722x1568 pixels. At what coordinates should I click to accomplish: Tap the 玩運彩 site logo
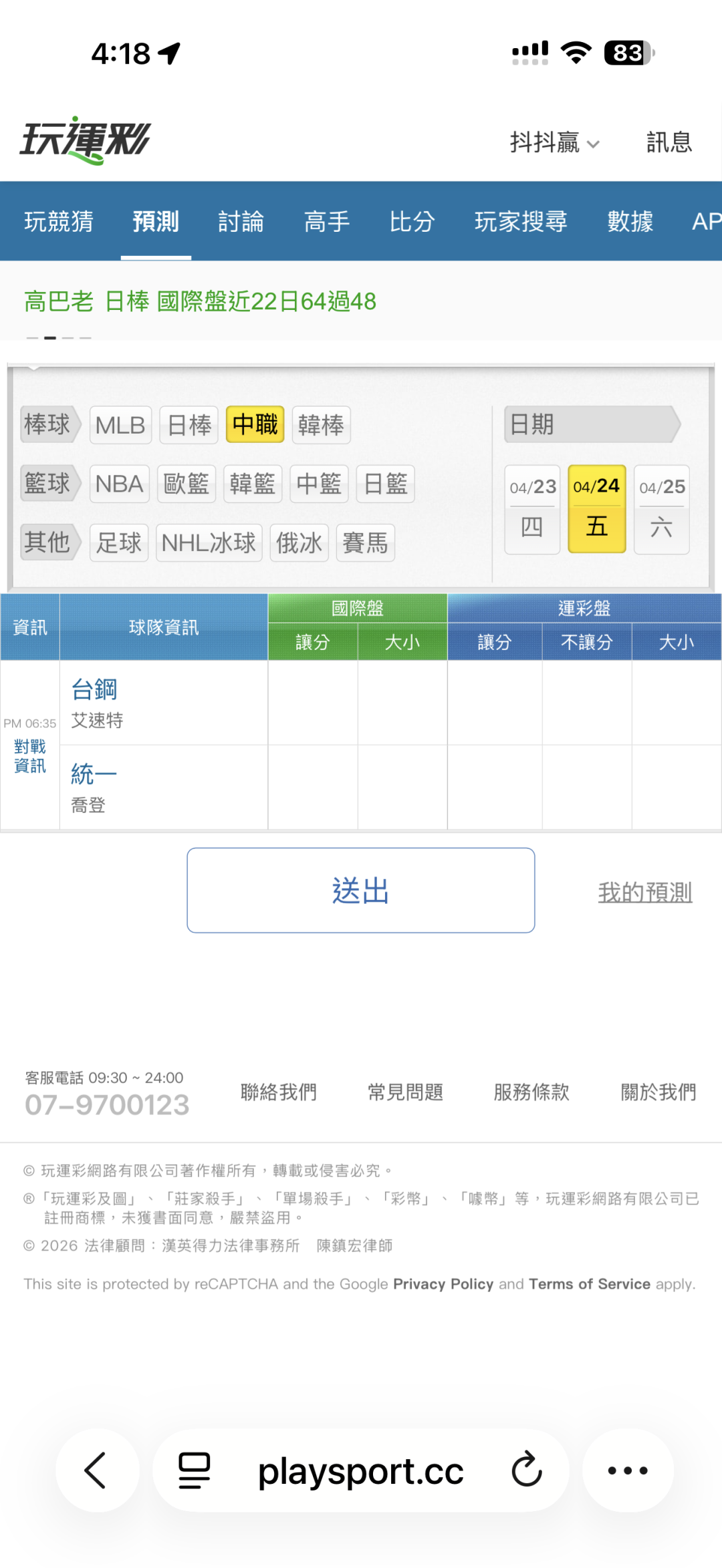[85, 140]
